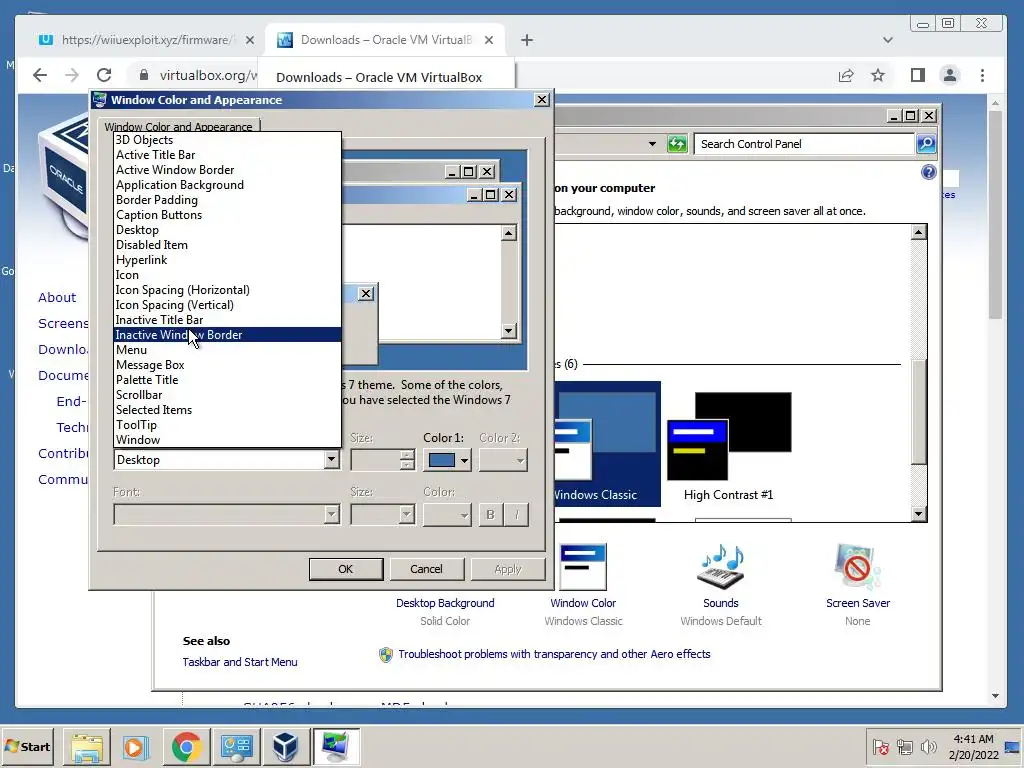This screenshot has height=768, width=1024.
Task: Open new Chrome tab
Action: tap(527, 40)
